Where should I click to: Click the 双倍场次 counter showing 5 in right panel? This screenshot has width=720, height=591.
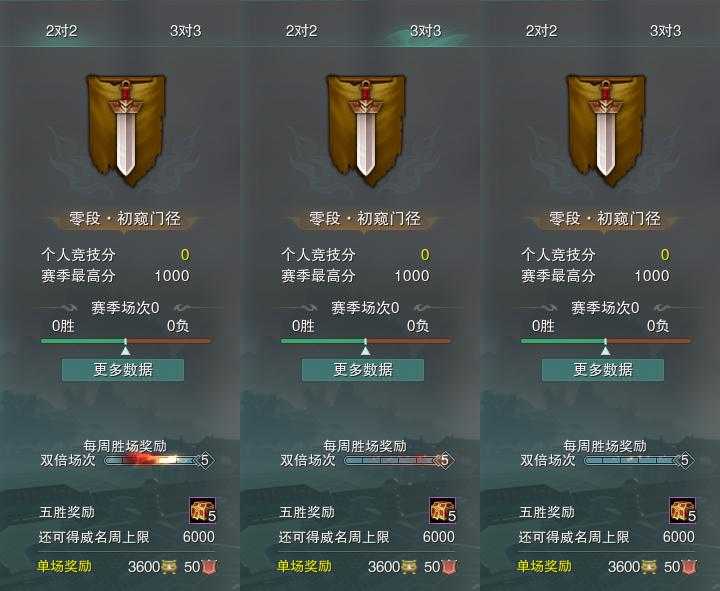coord(684,460)
